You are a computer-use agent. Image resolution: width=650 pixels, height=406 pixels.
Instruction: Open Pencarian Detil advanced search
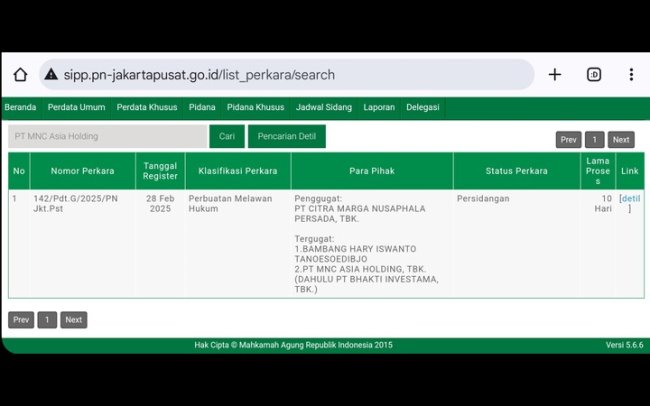point(286,136)
